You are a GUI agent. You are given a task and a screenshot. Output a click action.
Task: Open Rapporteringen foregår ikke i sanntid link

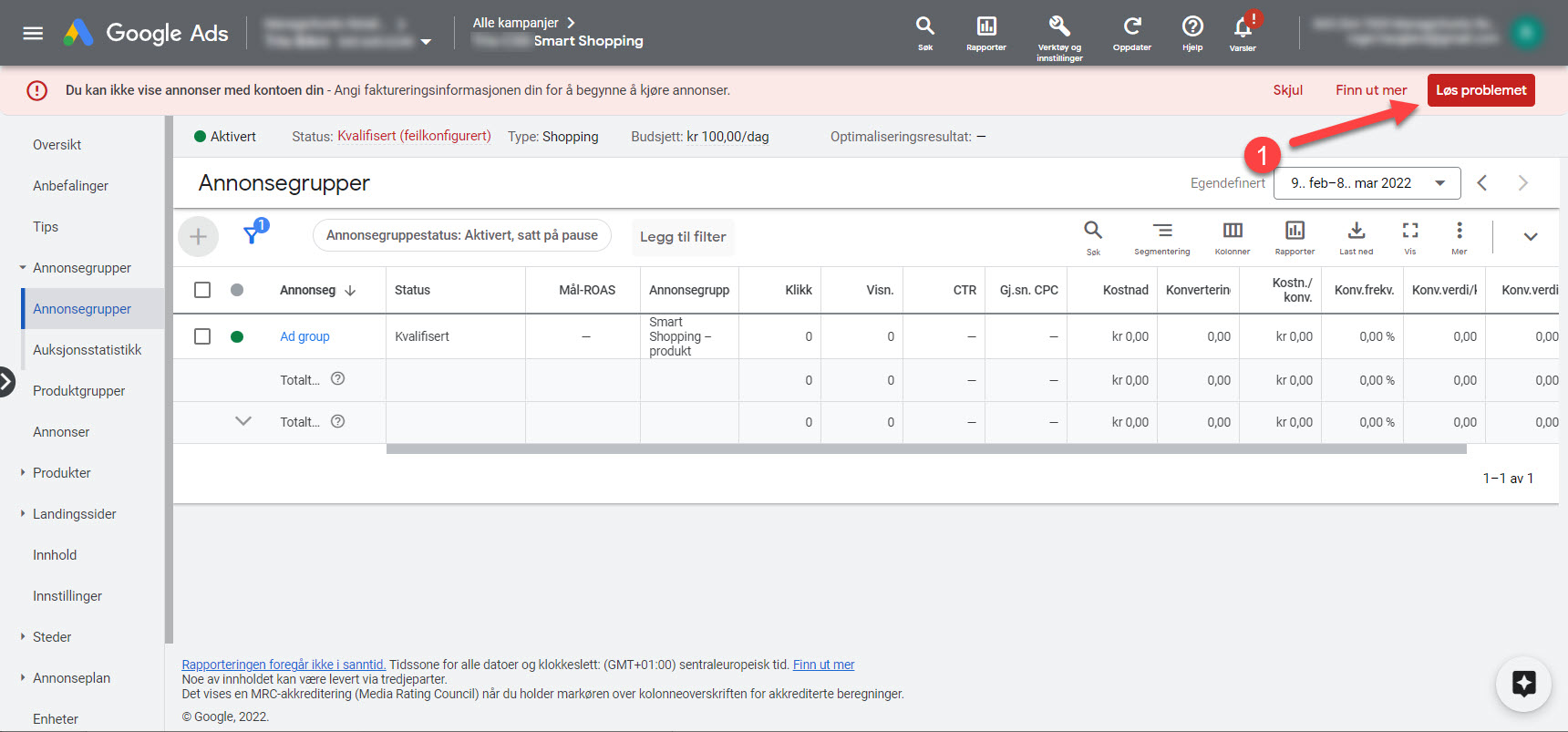click(284, 665)
